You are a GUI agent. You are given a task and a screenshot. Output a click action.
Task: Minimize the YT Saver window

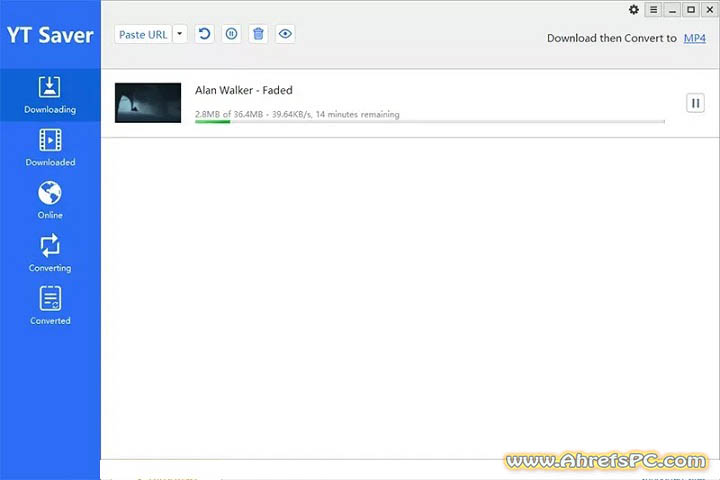(x=672, y=10)
